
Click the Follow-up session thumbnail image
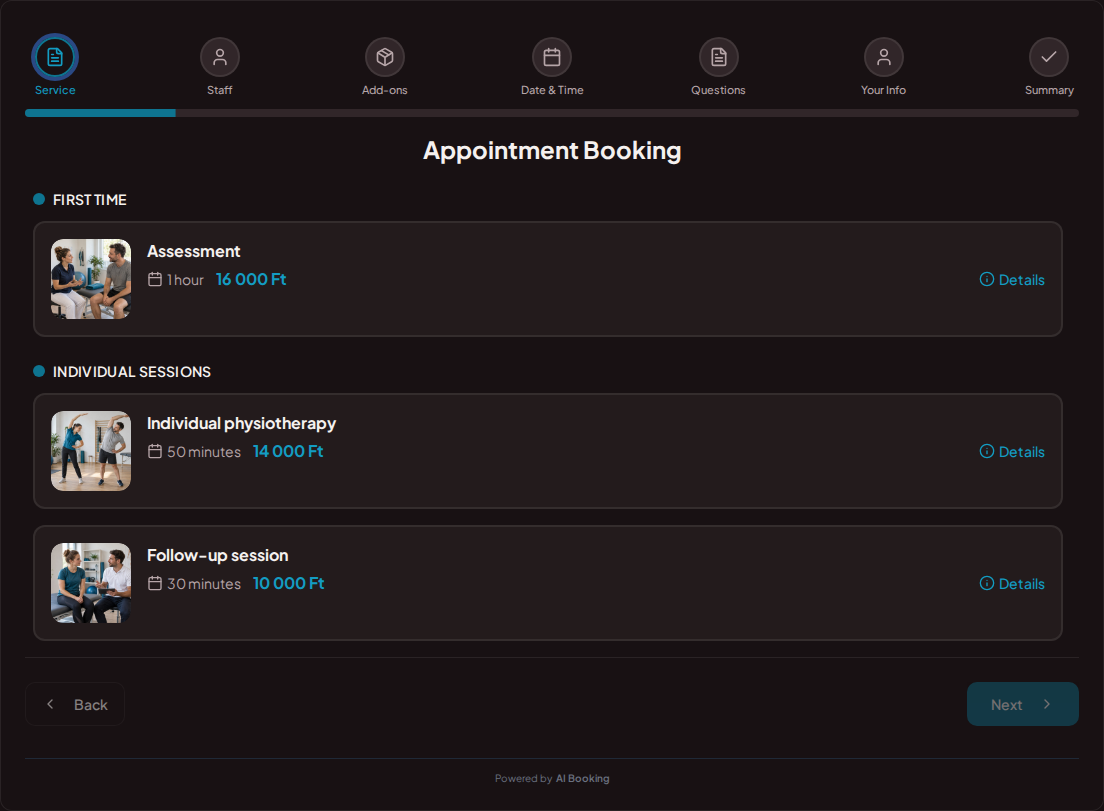pos(91,583)
